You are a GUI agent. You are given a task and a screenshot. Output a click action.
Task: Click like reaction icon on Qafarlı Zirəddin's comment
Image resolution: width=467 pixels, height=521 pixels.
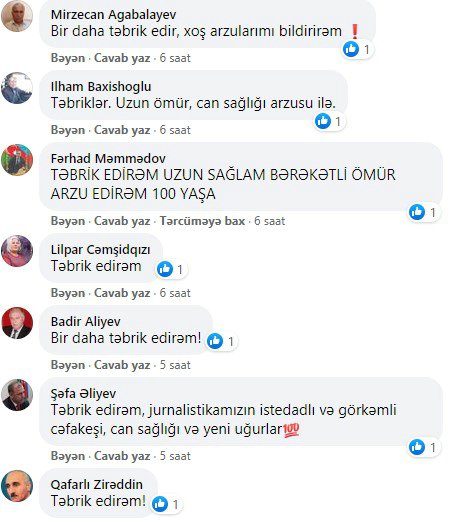160,504
